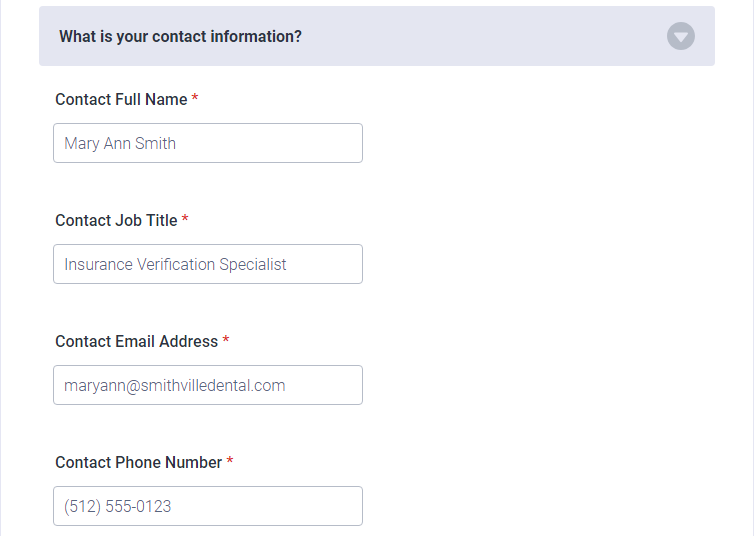The height and width of the screenshot is (536, 754).
Task: Click the red asterisk beside Email Address
Action: (226, 339)
